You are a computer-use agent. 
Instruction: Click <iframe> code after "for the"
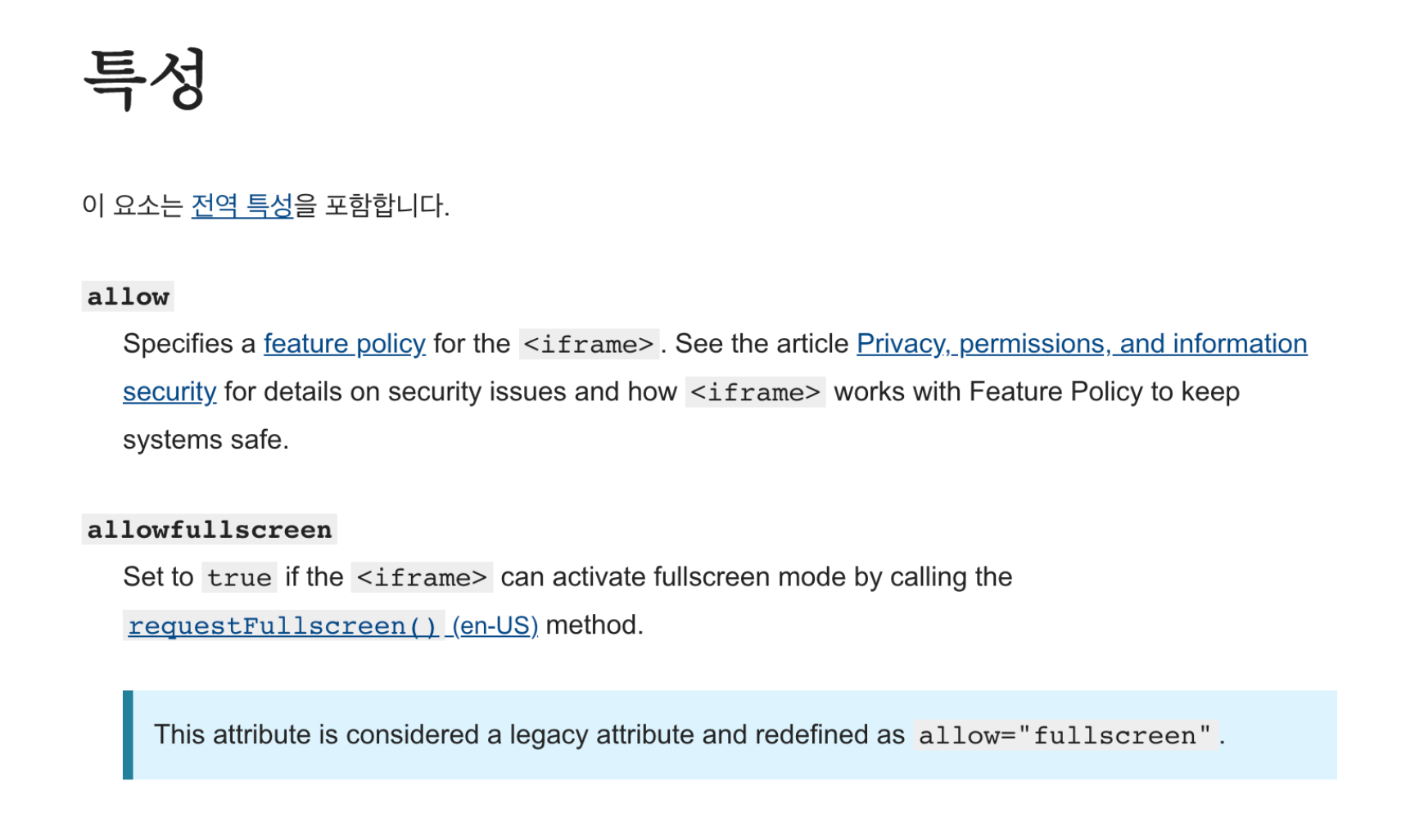tap(588, 345)
